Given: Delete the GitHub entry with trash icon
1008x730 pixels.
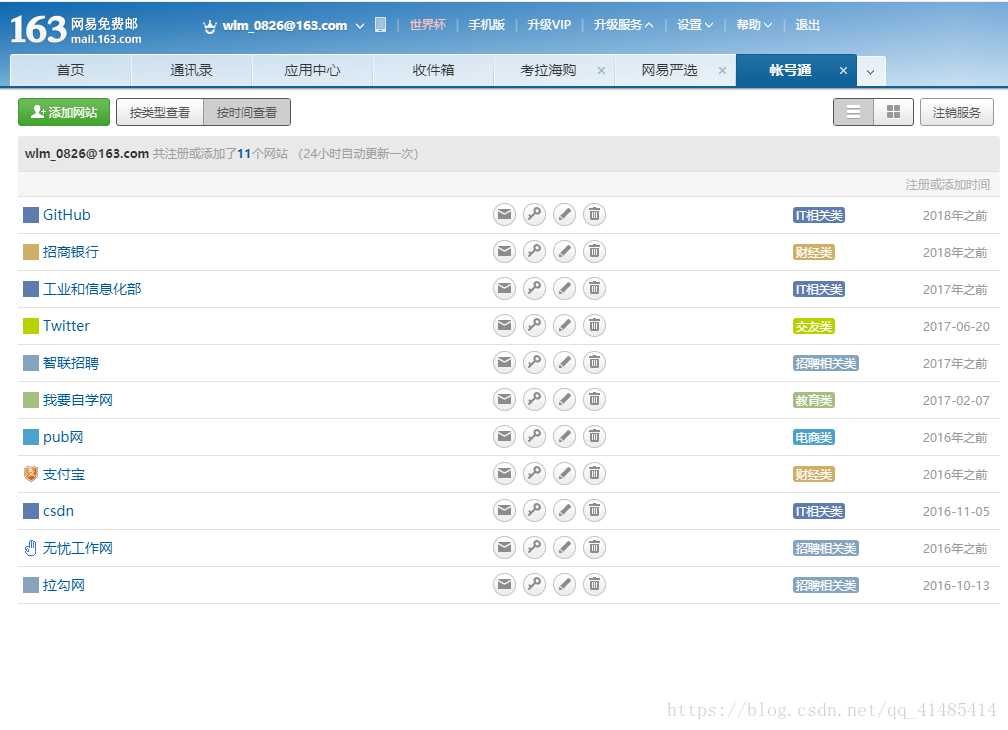Looking at the screenshot, I should (595, 215).
